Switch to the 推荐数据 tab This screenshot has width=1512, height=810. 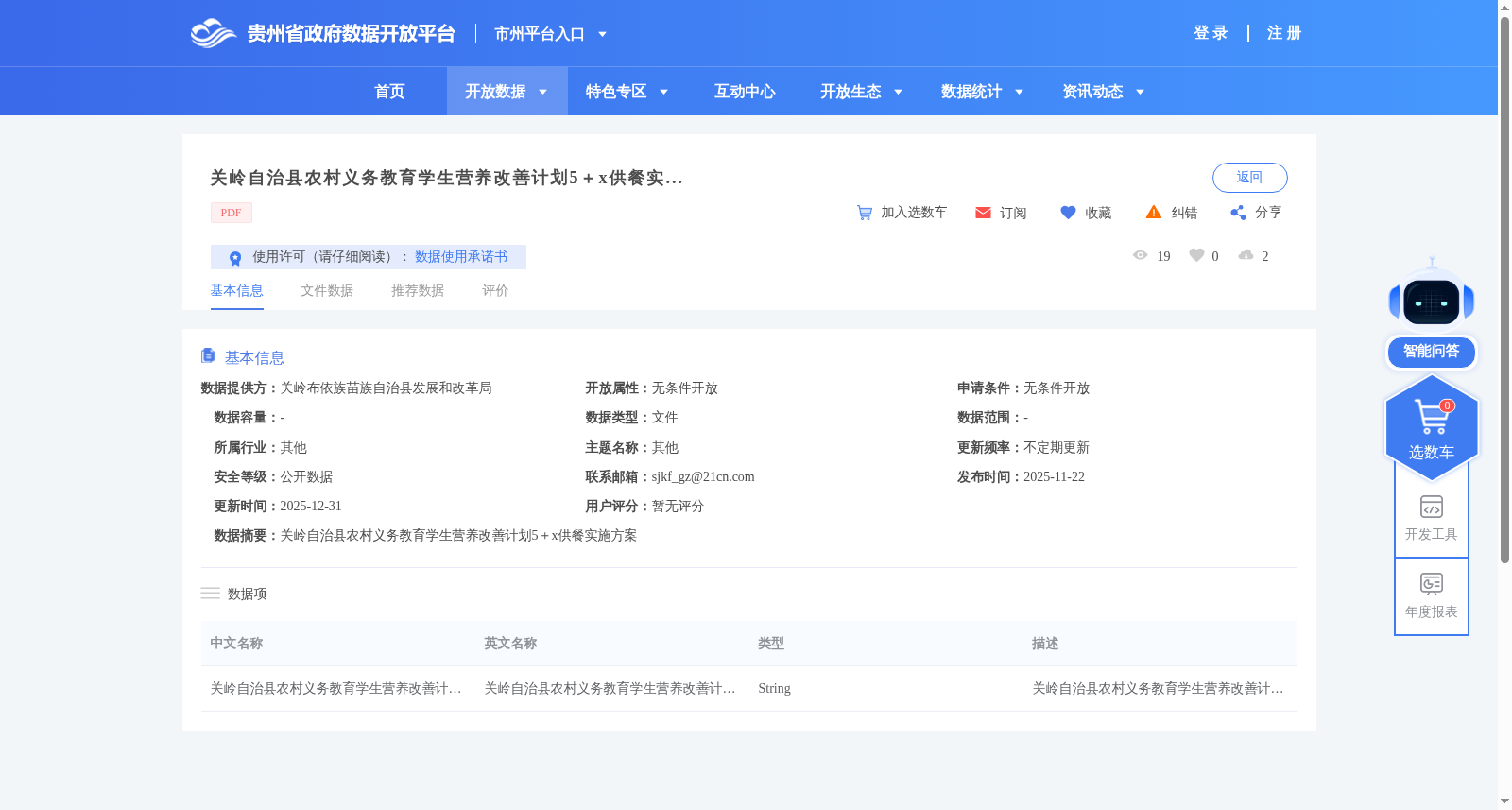click(x=418, y=291)
